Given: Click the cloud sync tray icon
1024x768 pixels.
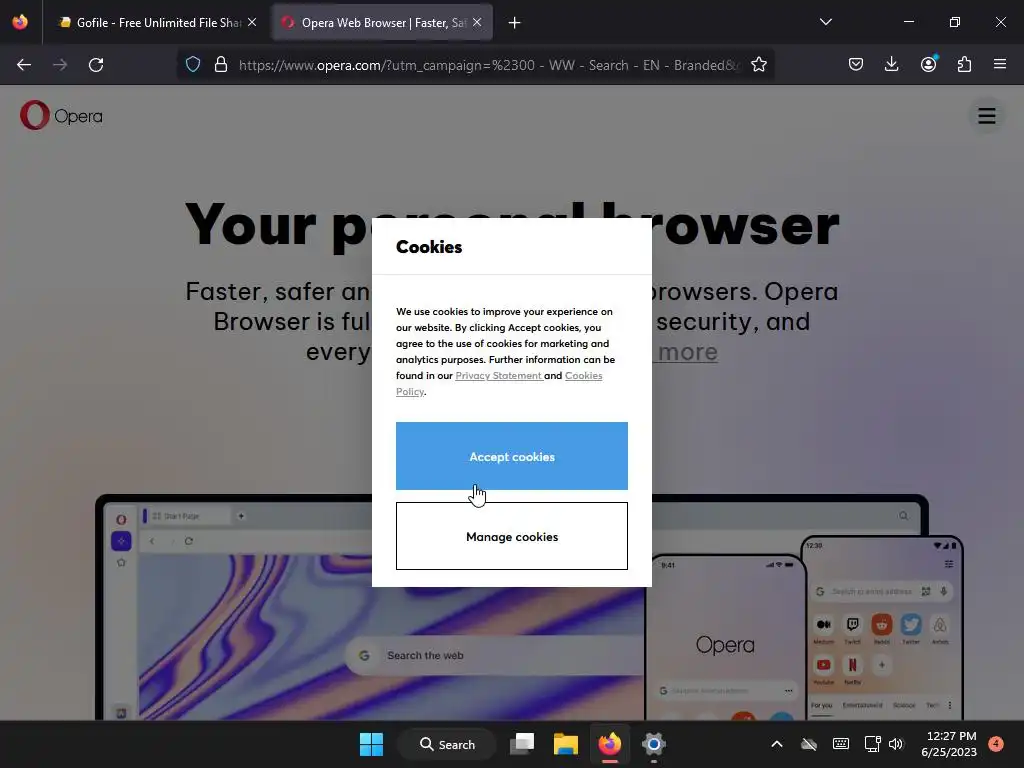Looking at the screenshot, I should 809,744.
